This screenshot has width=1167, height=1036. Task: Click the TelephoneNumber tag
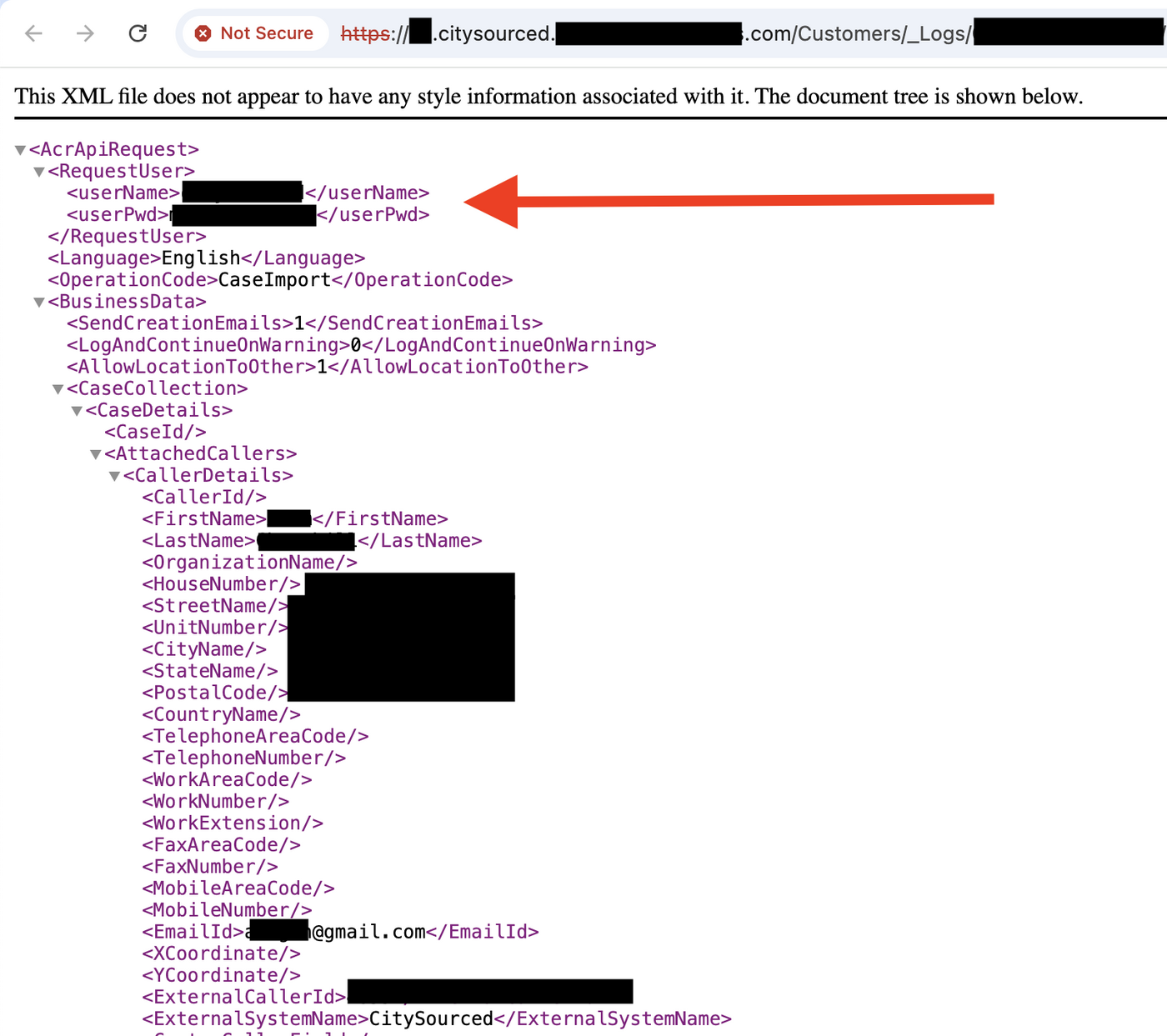244,758
